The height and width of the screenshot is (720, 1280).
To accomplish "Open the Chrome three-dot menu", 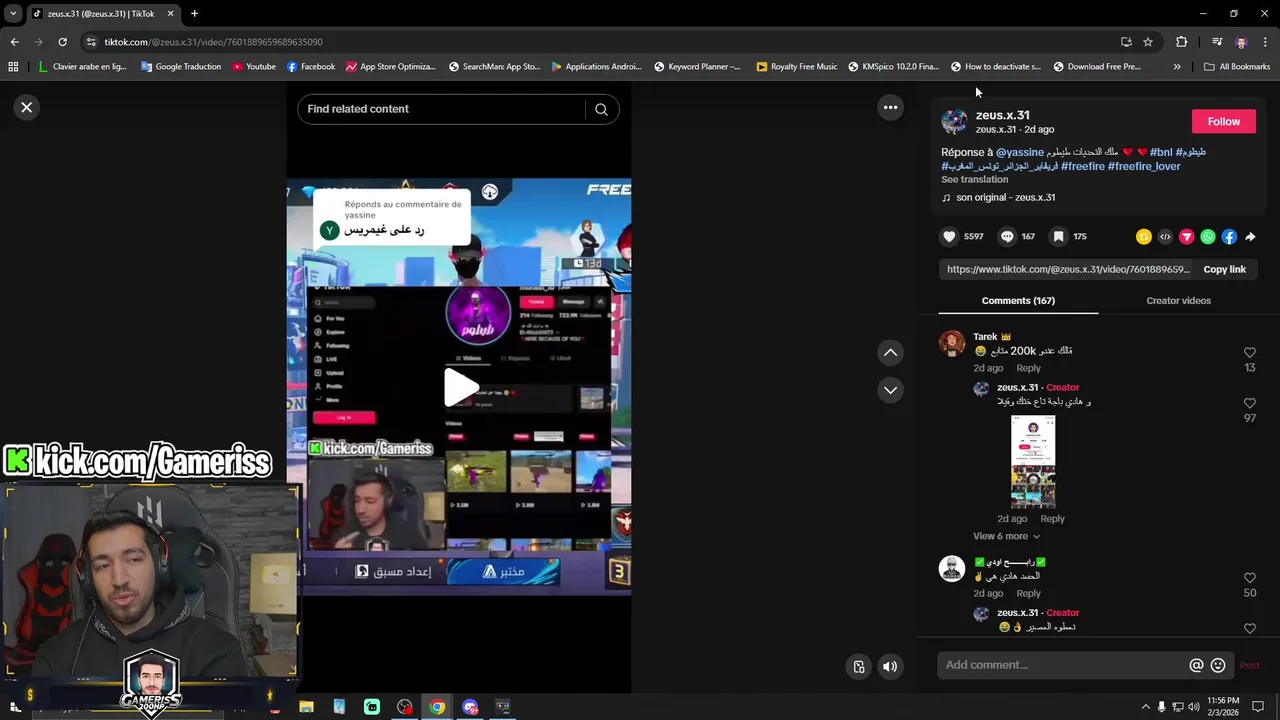I will [x=1266, y=42].
